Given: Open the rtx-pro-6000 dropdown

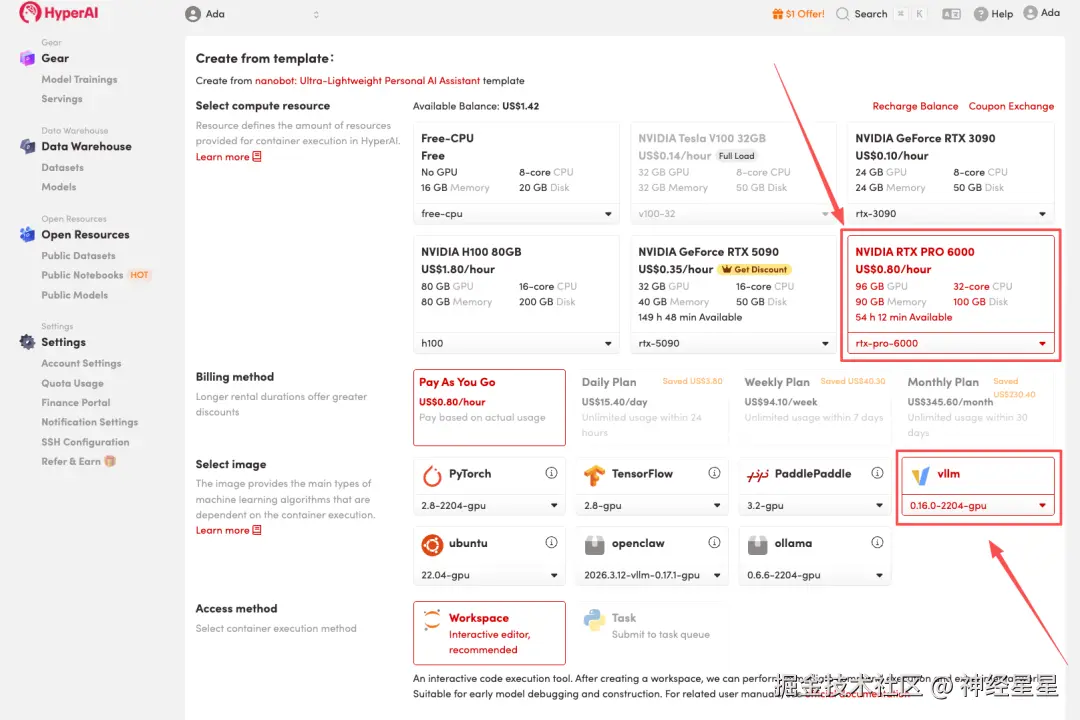Looking at the screenshot, I should coord(951,343).
